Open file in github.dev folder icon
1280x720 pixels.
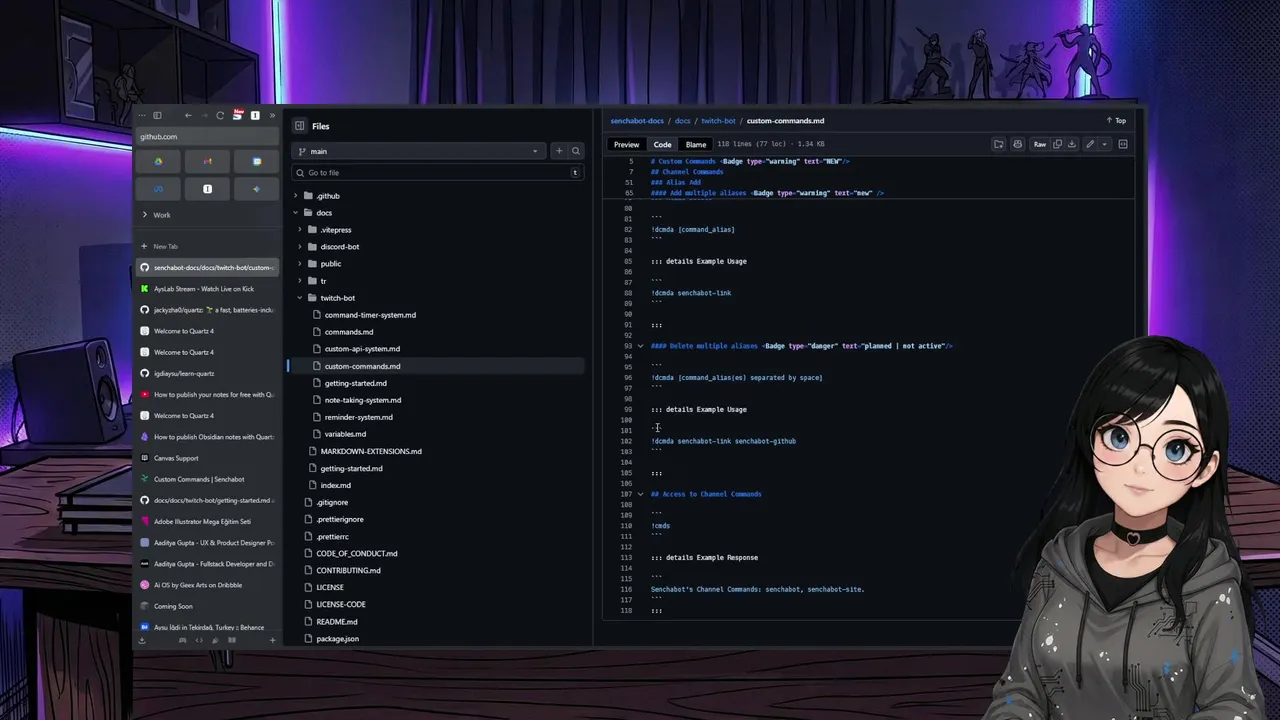[998, 144]
